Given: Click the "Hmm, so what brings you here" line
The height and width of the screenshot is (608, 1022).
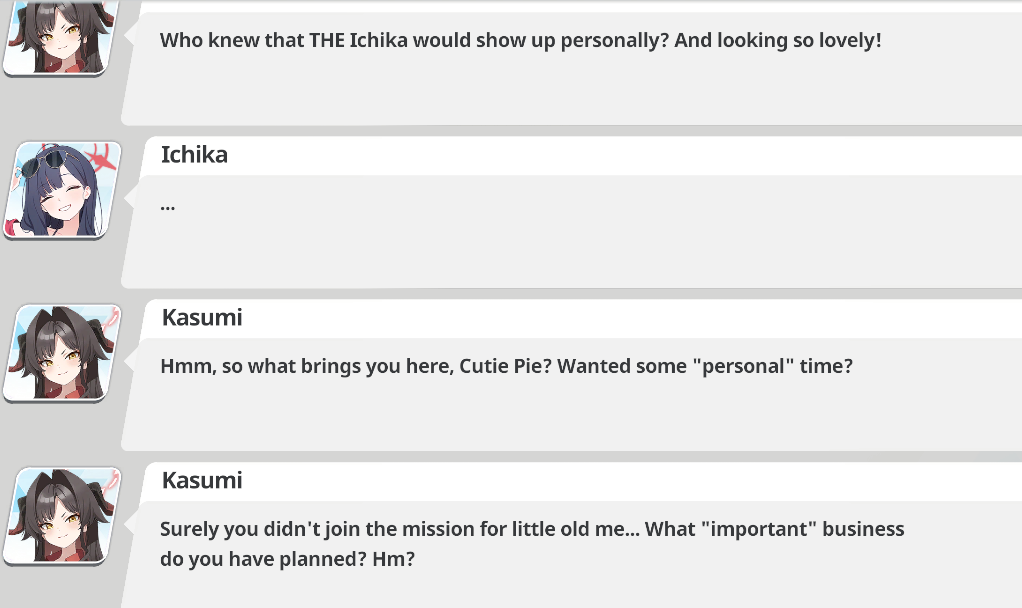Looking at the screenshot, I should click(506, 366).
